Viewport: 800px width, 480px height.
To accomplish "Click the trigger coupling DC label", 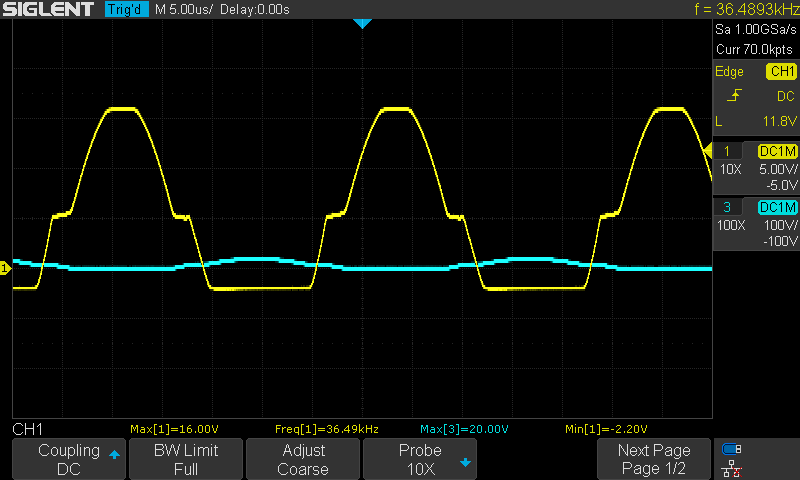I will pos(786,96).
